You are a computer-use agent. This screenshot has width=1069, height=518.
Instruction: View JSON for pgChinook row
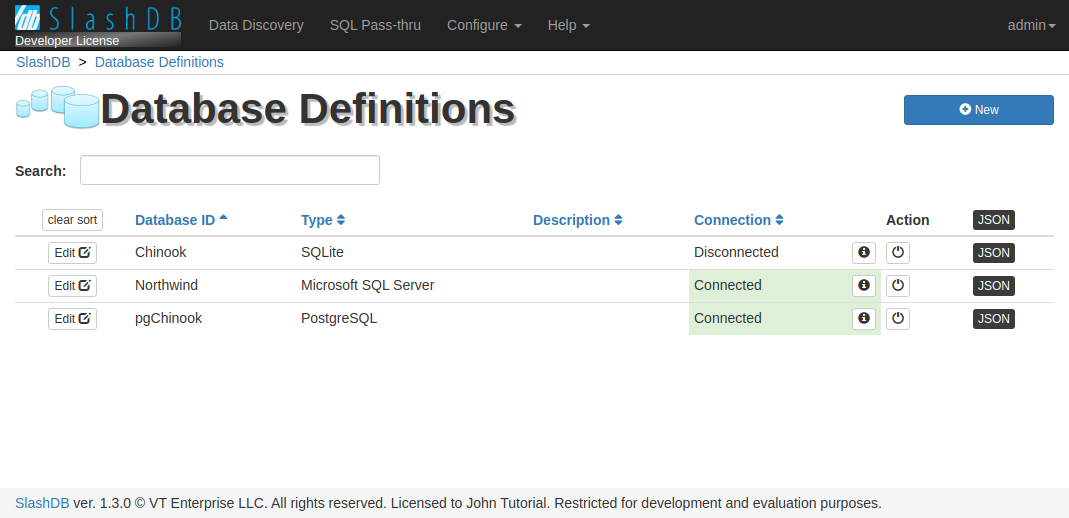[994, 318]
